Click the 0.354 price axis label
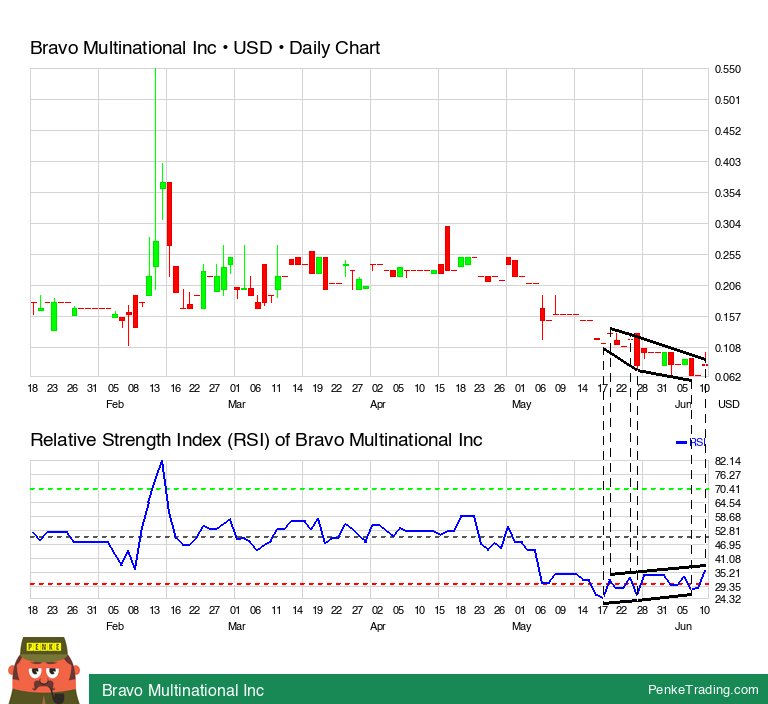The height and width of the screenshot is (704, 768). point(728,193)
